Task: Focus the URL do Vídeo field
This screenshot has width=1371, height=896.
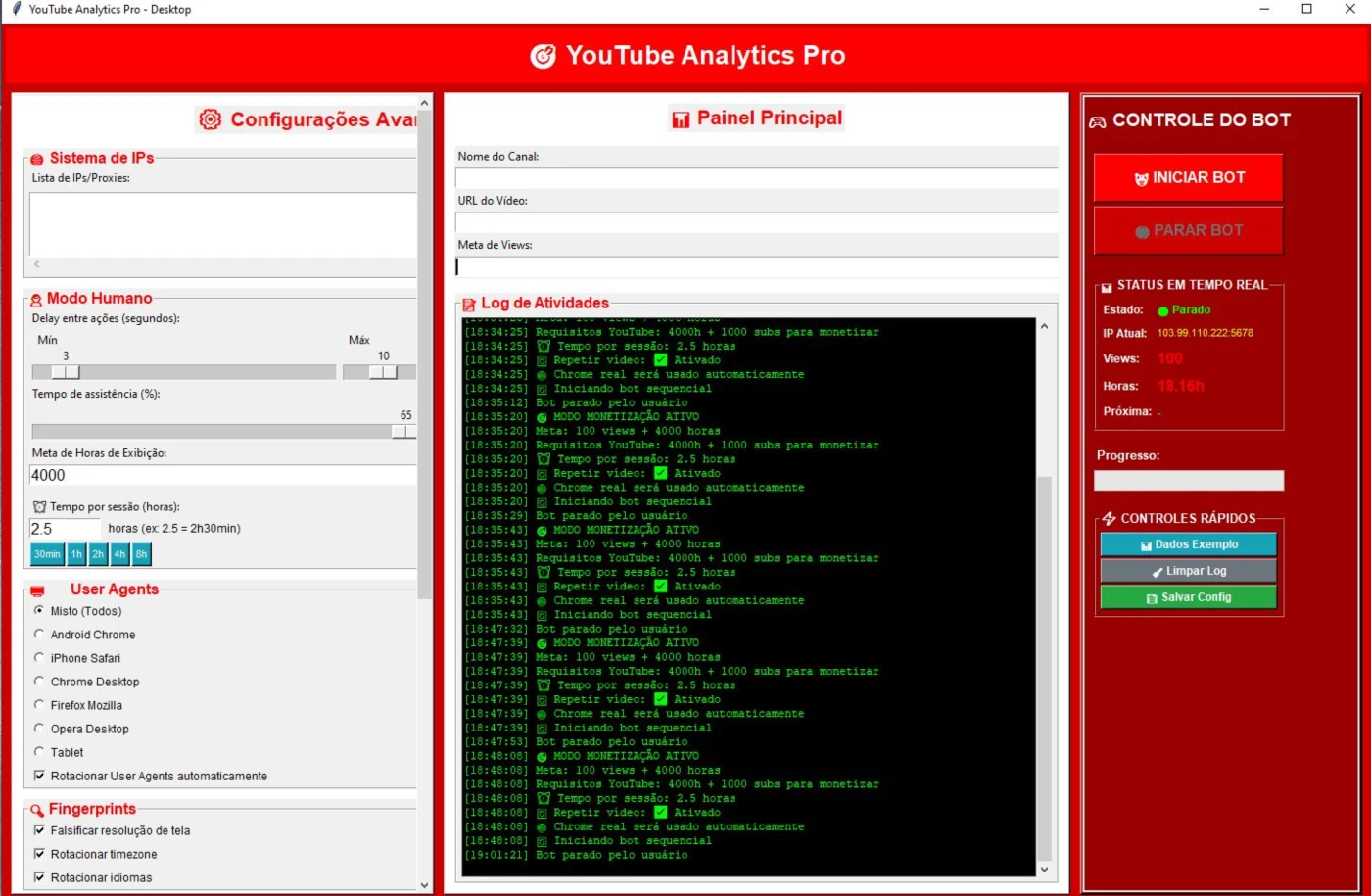Action: point(757,222)
